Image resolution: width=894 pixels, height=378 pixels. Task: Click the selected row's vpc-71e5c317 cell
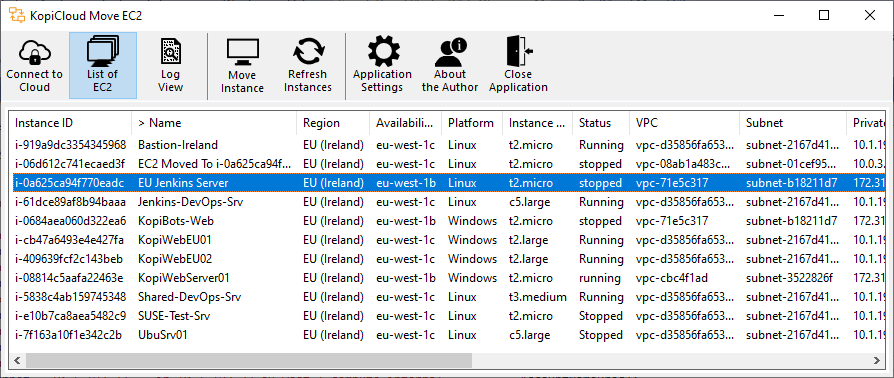[672, 183]
